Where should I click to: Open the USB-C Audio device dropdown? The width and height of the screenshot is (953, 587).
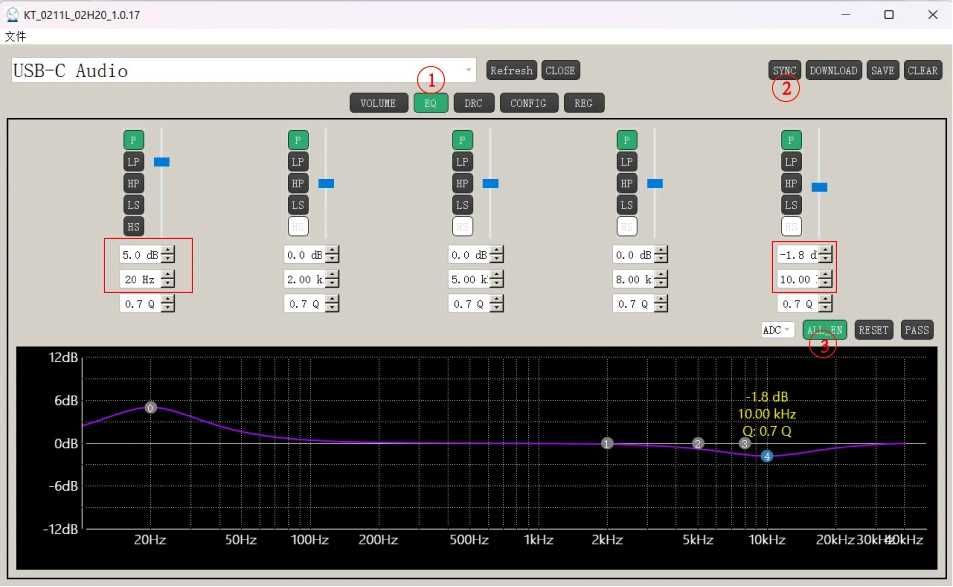pos(243,70)
